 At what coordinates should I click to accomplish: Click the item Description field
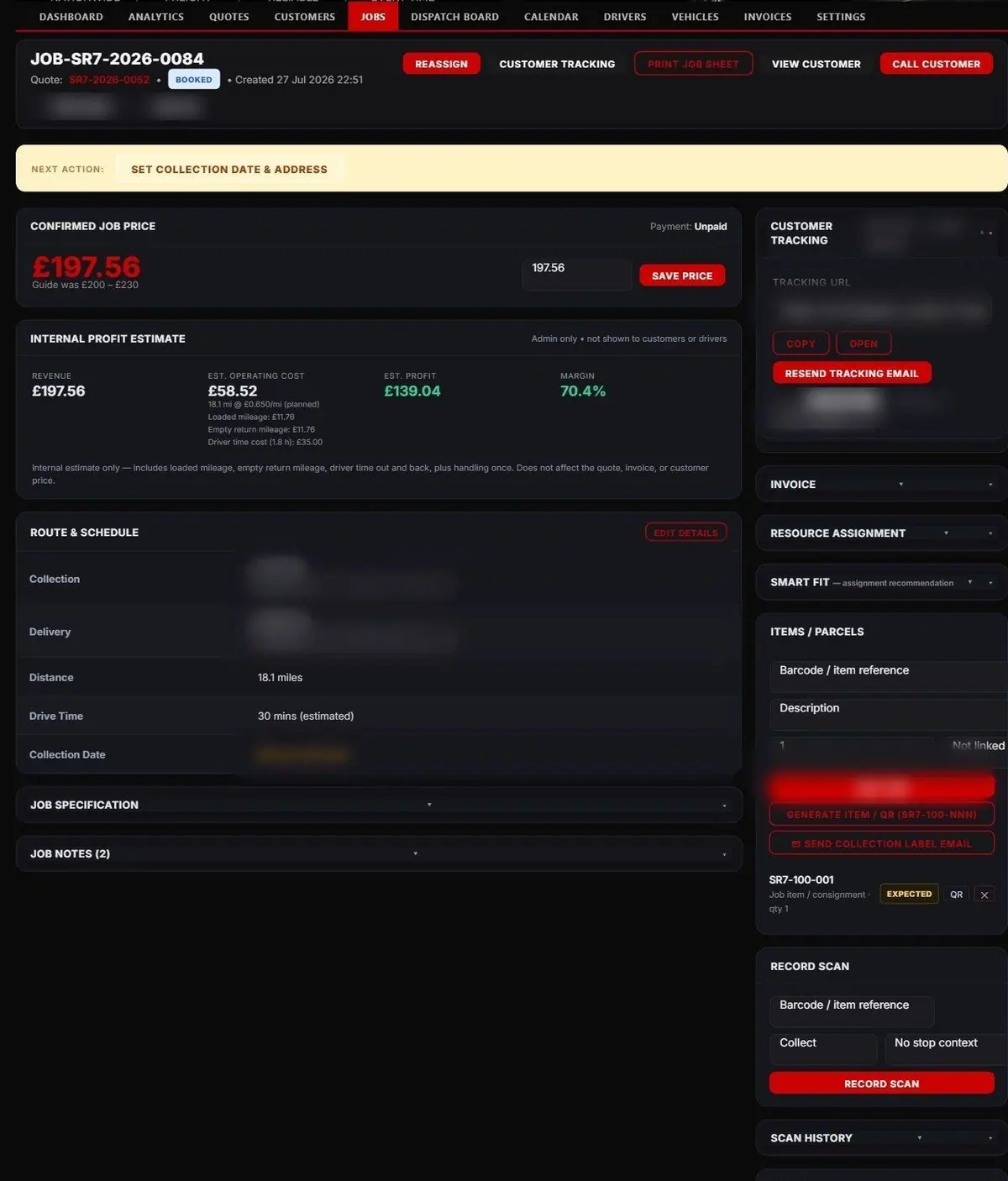pos(888,714)
